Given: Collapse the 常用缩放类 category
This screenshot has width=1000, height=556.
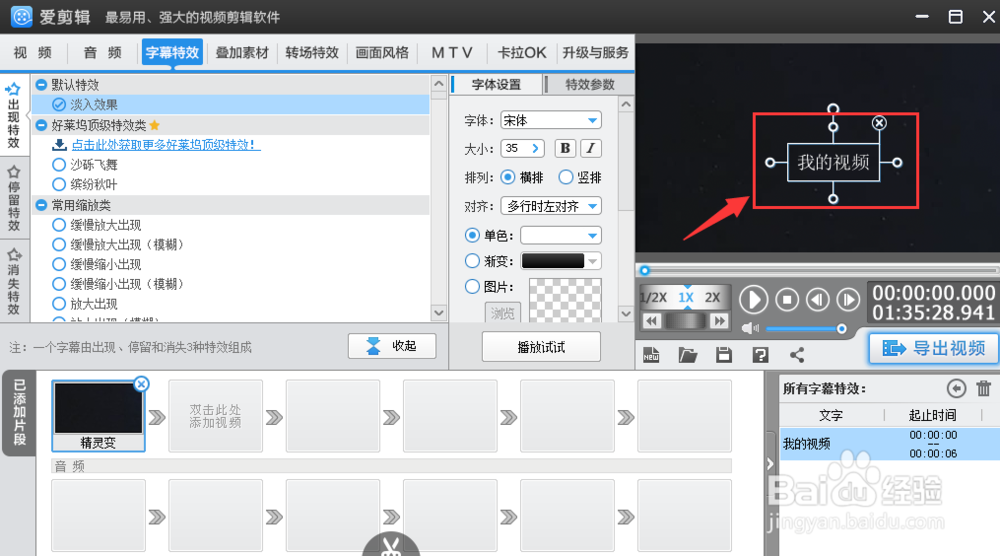Looking at the screenshot, I should (41, 205).
